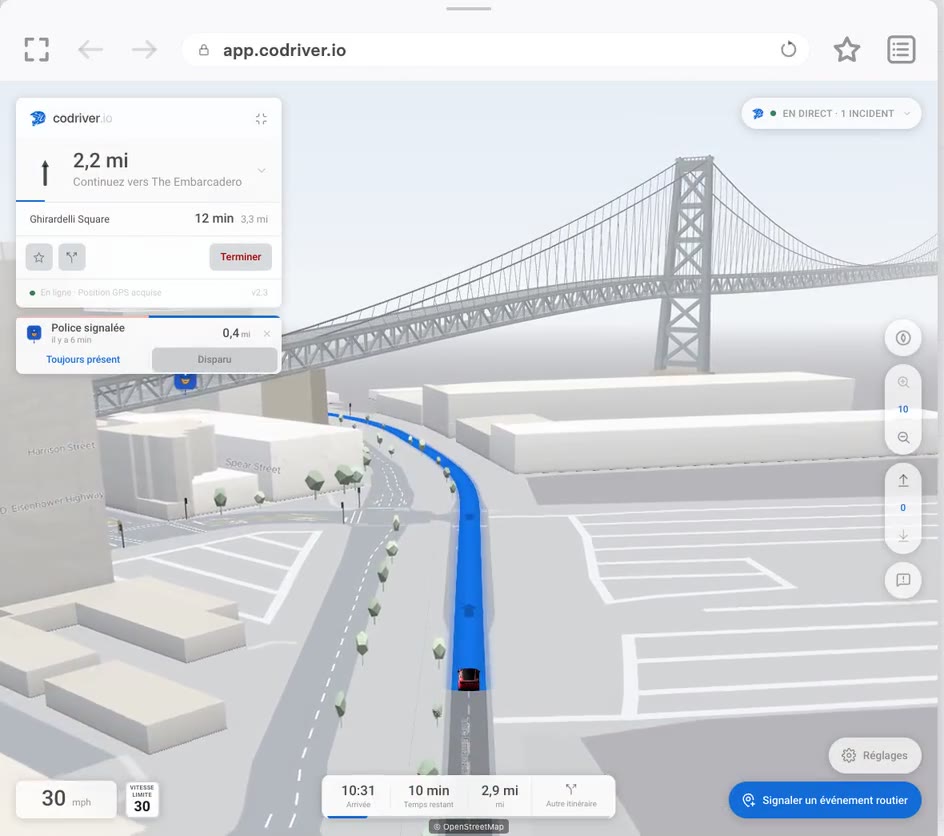Click the police marker on the map
Screen dimensions: 944x836
[185, 380]
